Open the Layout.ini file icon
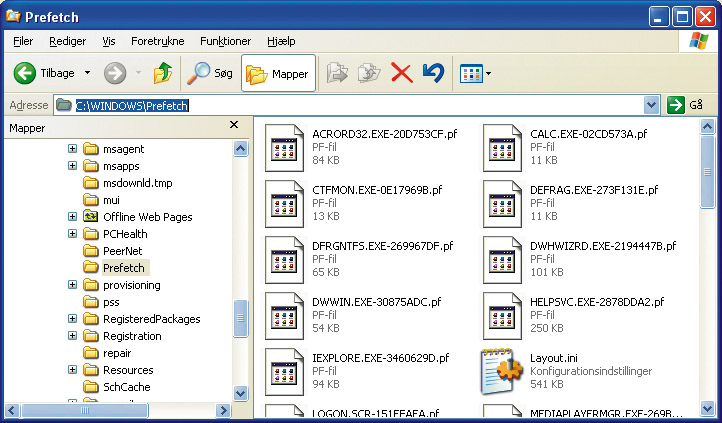Image resolution: width=722 pixels, height=423 pixels. tap(502, 371)
